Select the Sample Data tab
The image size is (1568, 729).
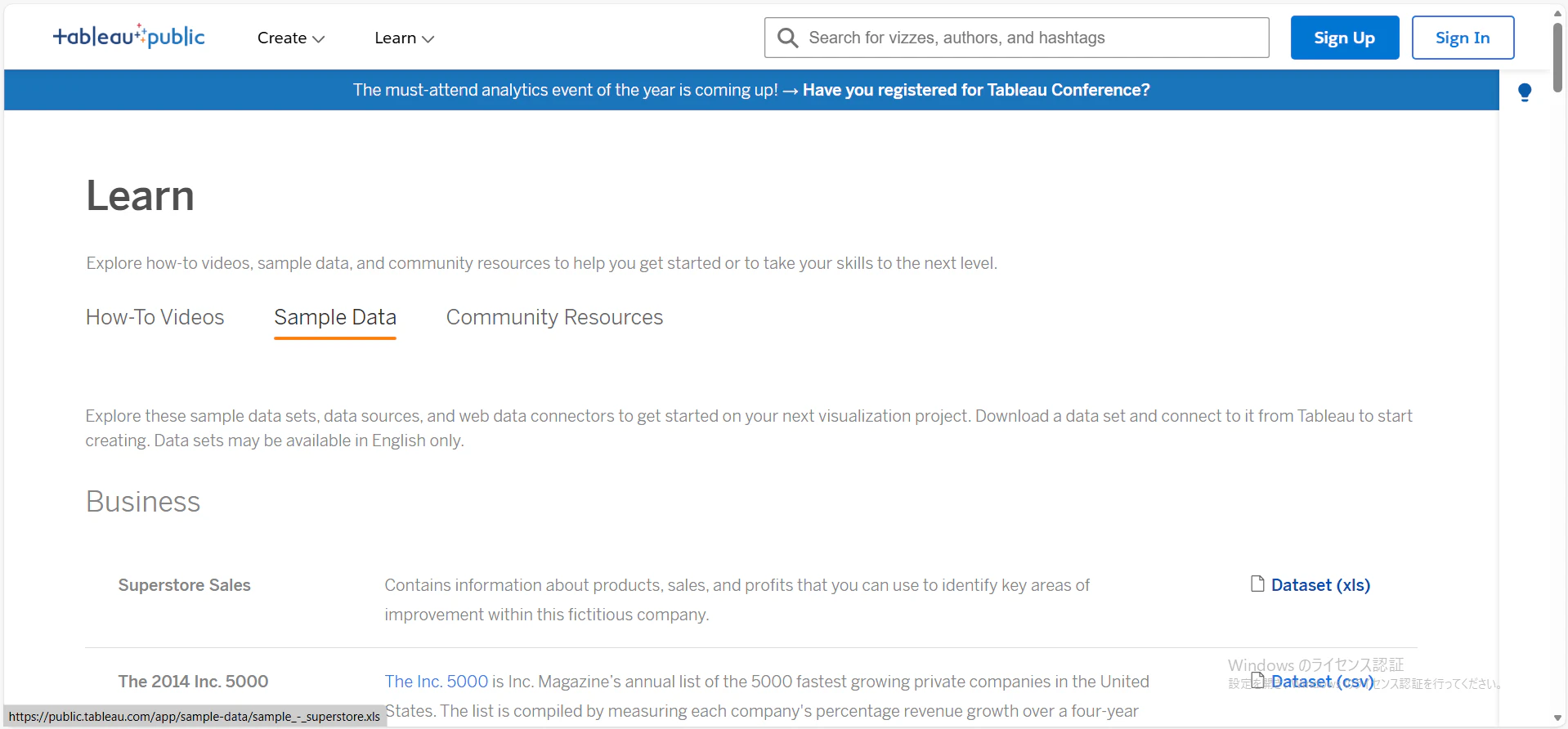(x=335, y=317)
